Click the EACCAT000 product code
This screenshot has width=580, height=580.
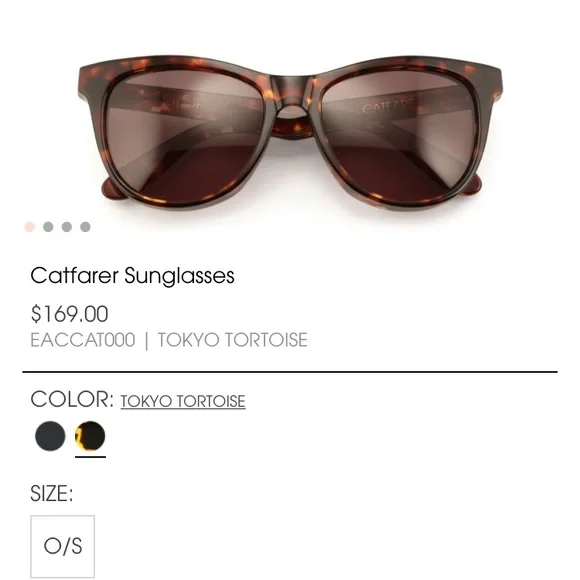pos(83,340)
